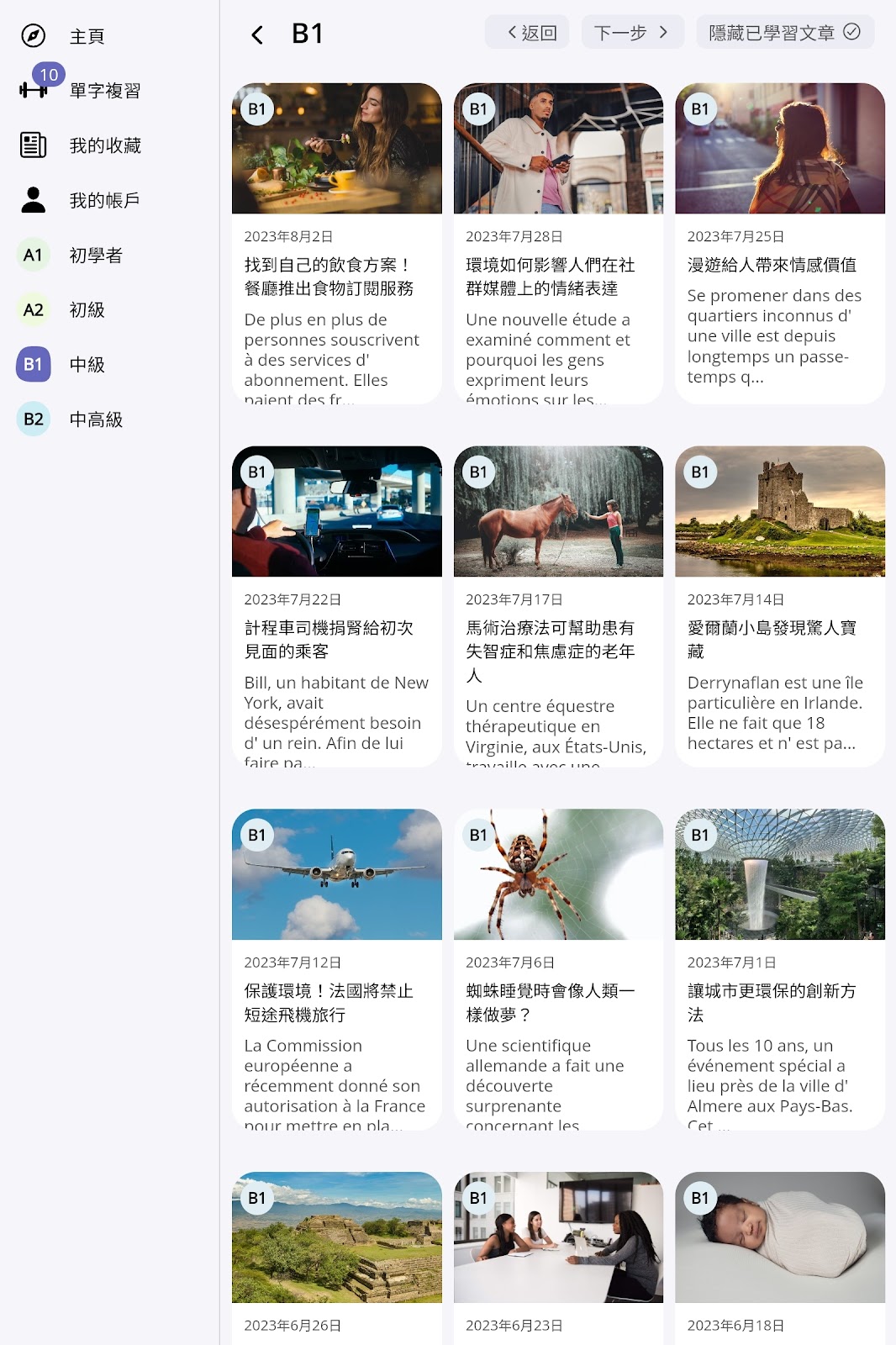
Task: Click excerpt starting 'La Commission européenne'
Action: 335,1084
